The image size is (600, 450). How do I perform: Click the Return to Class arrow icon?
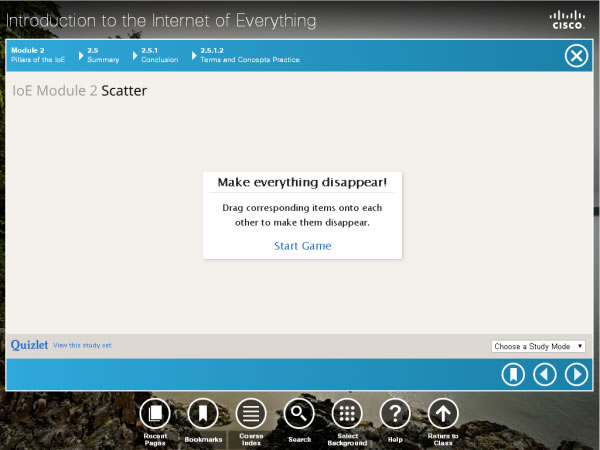tap(443, 413)
